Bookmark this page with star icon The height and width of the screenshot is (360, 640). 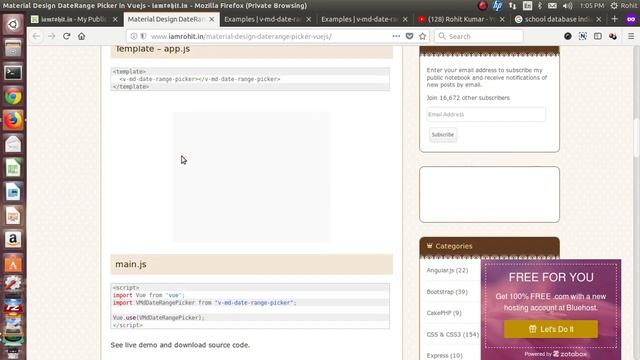(x=422, y=36)
